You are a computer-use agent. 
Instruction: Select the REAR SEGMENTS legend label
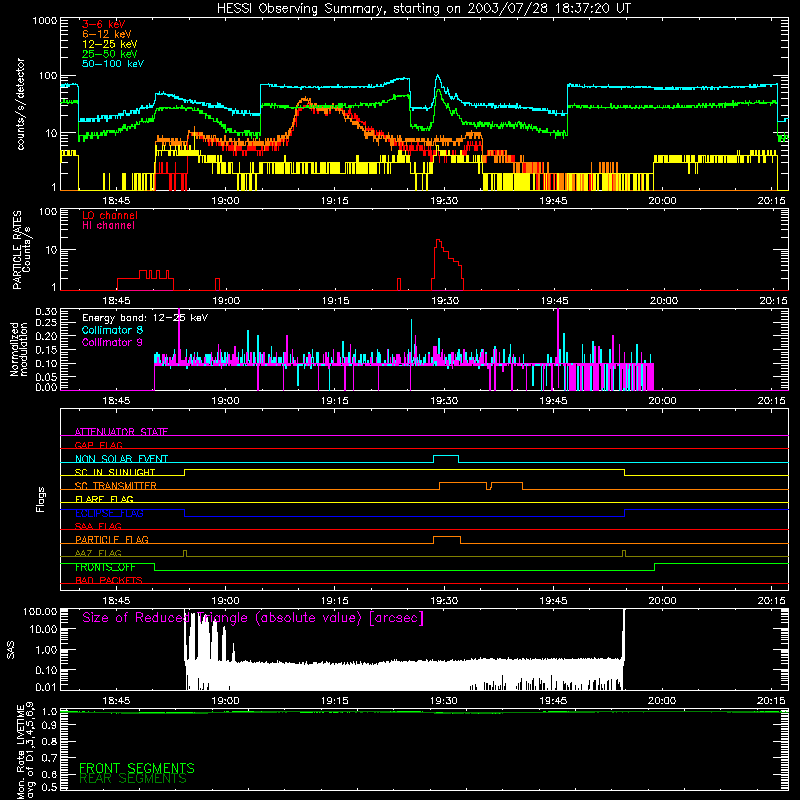[x=133, y=779]
